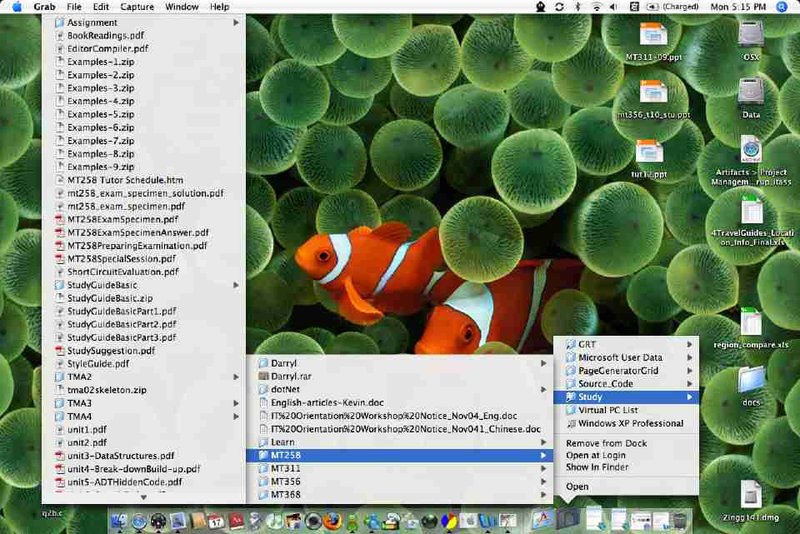
Task: Open iPhoto from the Dock
Action: tap(294, 521)
